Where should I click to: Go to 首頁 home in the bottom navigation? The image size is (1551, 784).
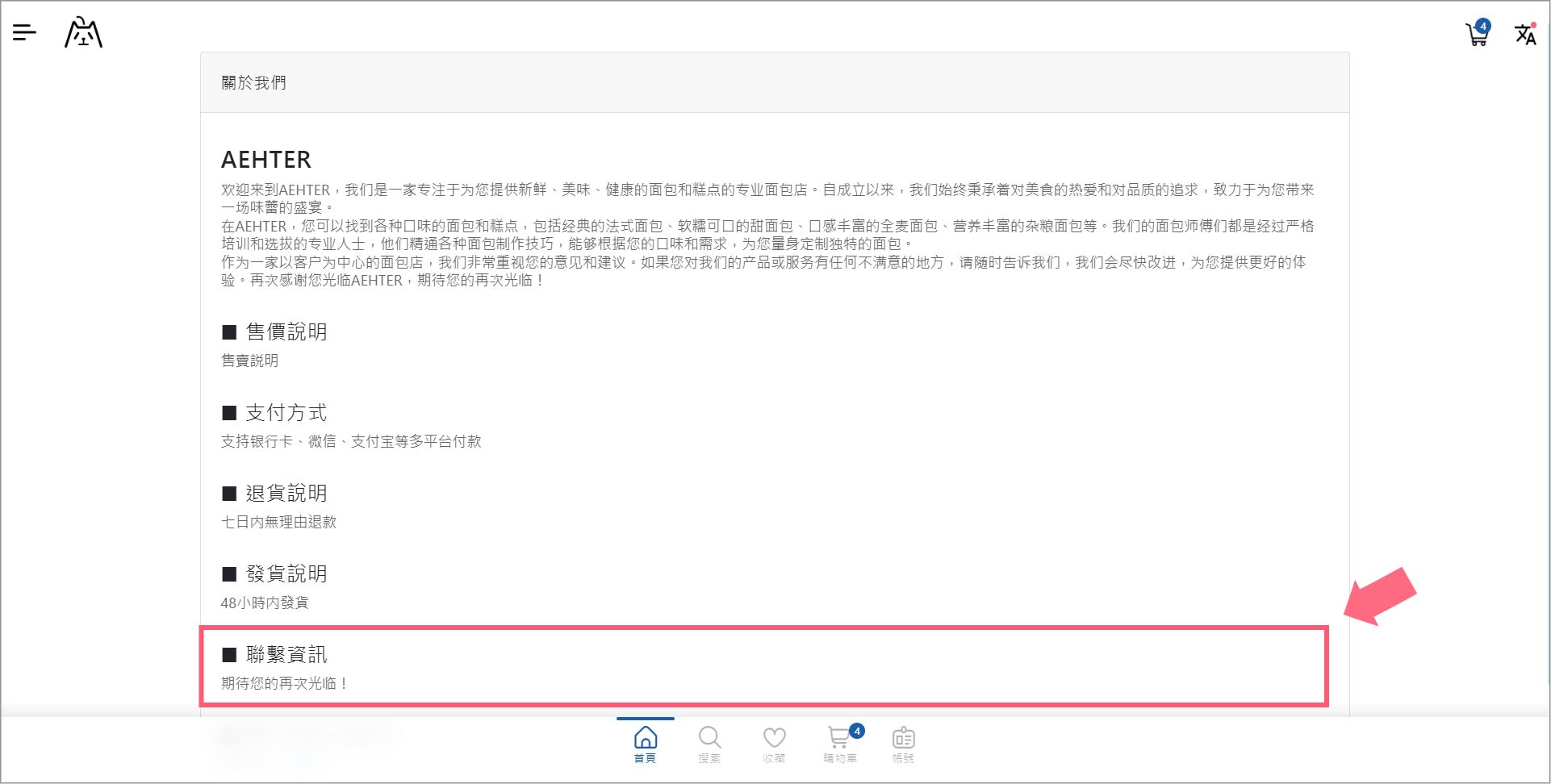click(645, 744)
